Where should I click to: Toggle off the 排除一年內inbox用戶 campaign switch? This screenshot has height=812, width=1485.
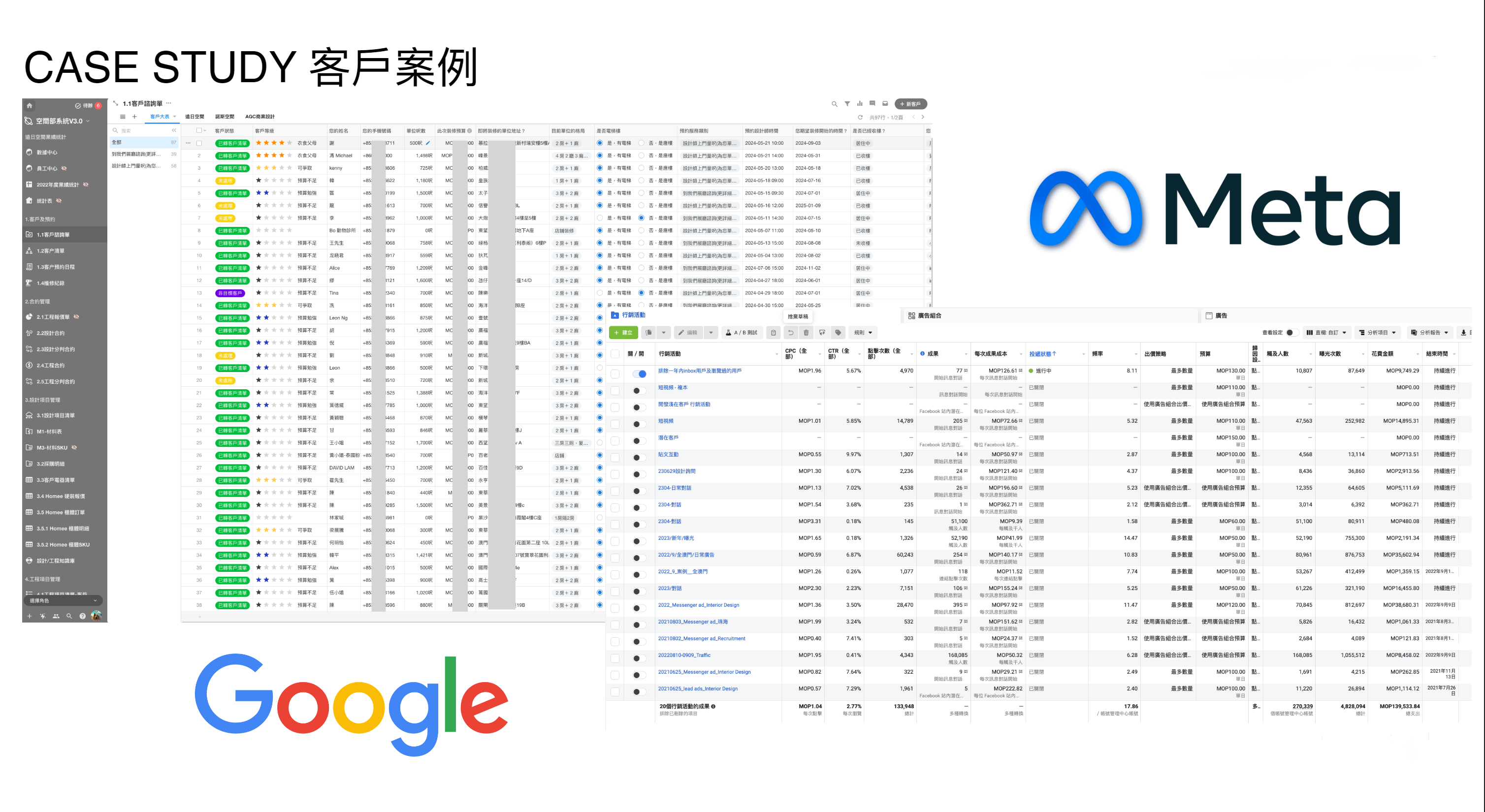pos(639,374)
